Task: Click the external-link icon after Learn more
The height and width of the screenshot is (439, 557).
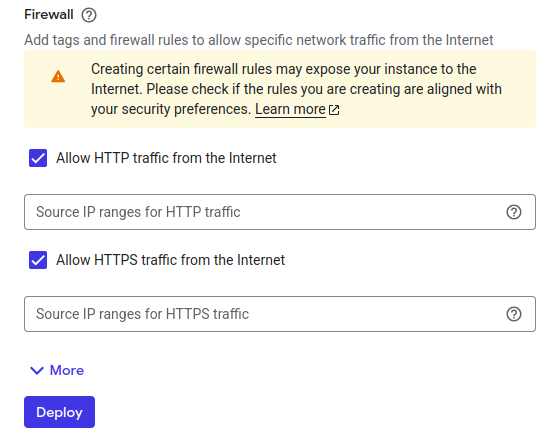Action: click(334, 110)
